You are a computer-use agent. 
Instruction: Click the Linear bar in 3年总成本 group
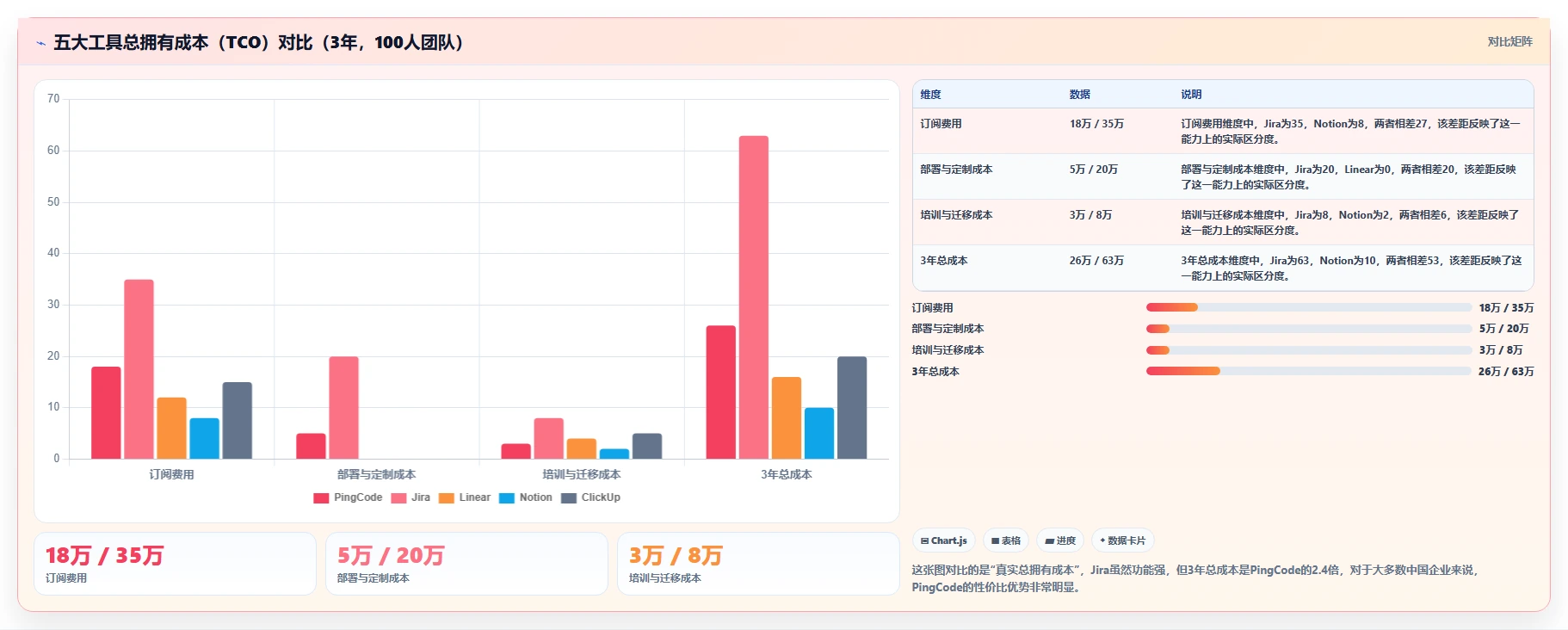click(787, 418)
